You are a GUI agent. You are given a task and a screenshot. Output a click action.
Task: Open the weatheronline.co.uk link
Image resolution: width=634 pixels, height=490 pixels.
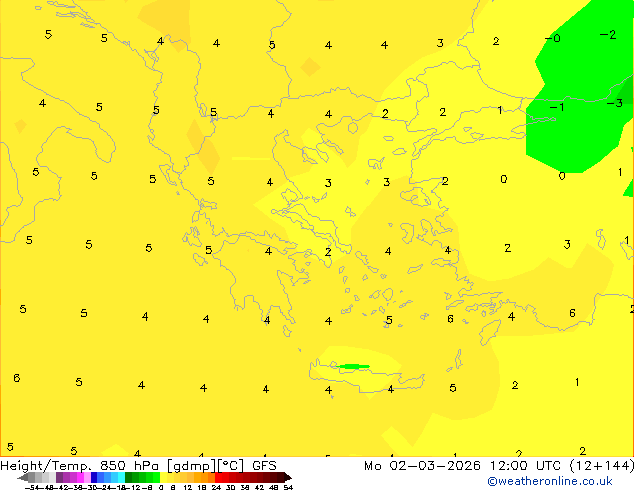[549, 481]
